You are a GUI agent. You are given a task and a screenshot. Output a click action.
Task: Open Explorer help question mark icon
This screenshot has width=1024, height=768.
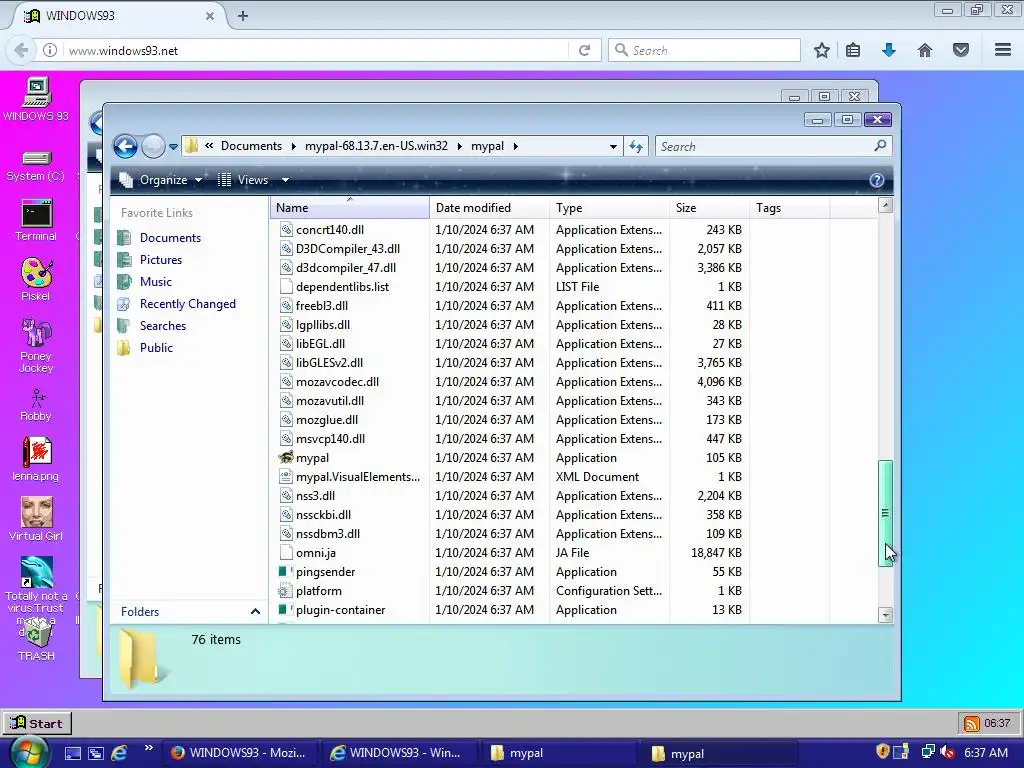[876, 180]
